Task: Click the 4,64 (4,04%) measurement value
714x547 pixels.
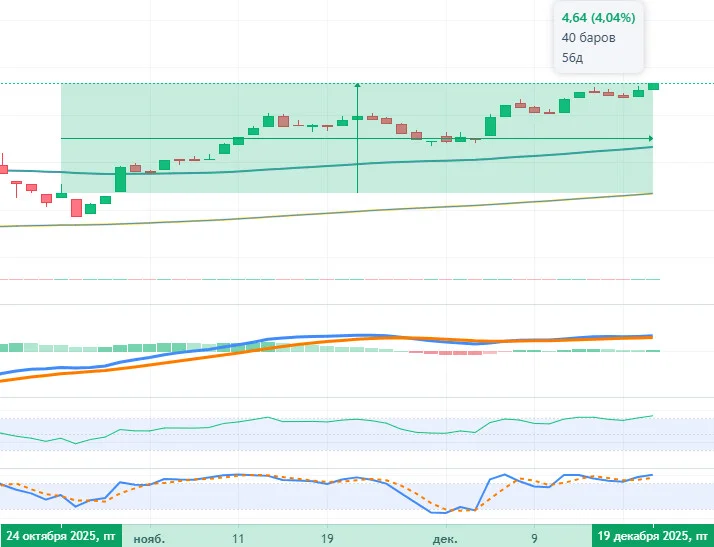Action: click(598, 18)
